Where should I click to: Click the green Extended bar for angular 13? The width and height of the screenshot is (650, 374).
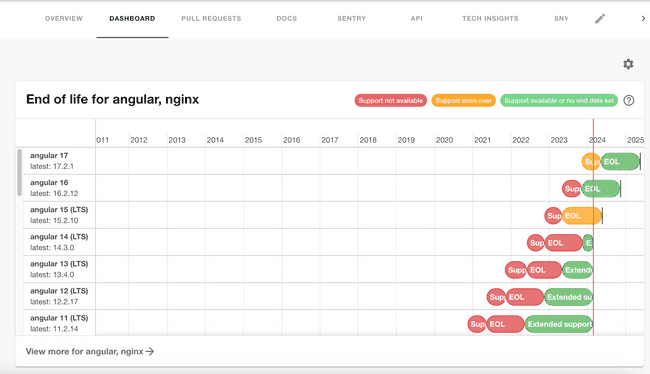pyautogui.click(x=577, y=270)
